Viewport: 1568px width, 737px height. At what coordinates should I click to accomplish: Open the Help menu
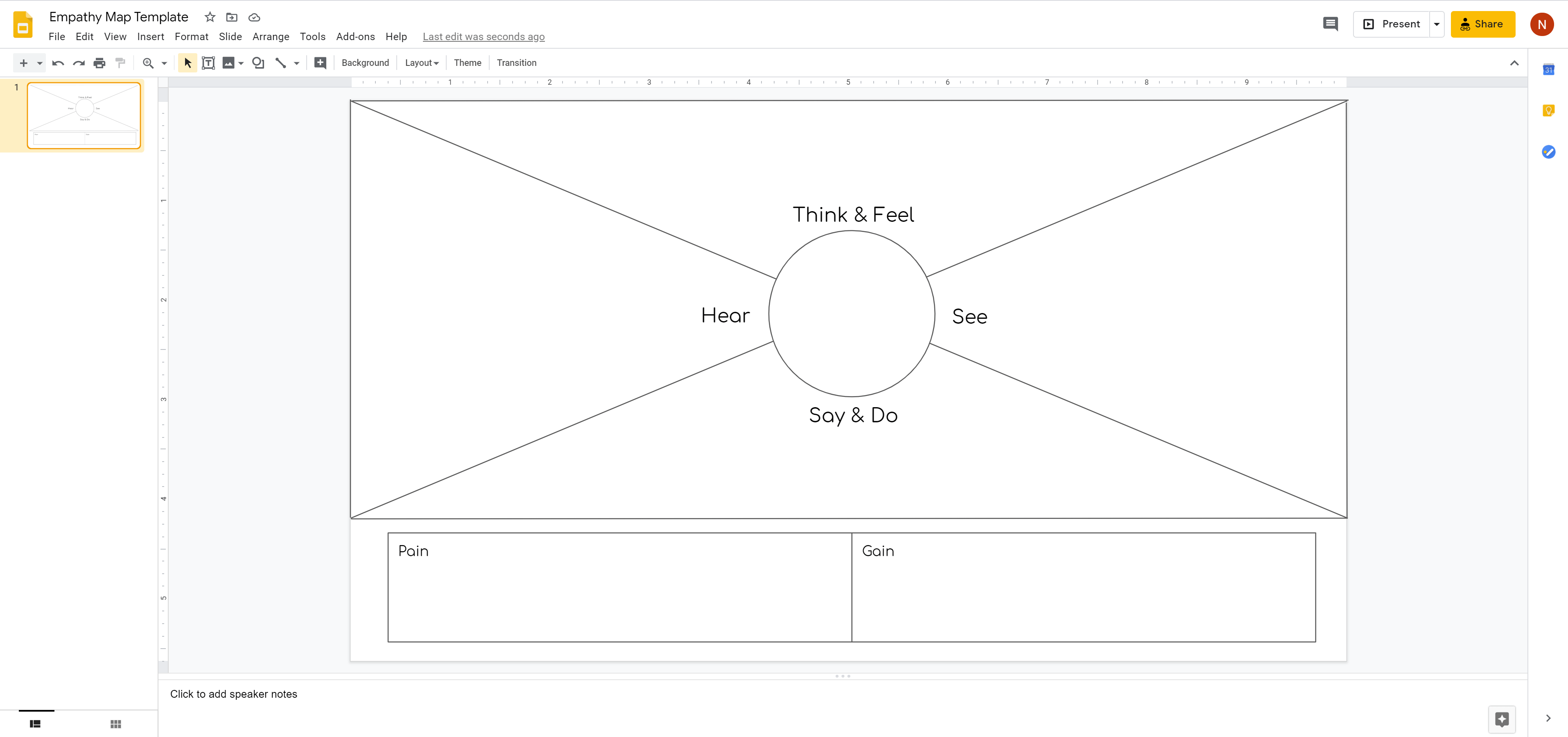coord(396,36)
